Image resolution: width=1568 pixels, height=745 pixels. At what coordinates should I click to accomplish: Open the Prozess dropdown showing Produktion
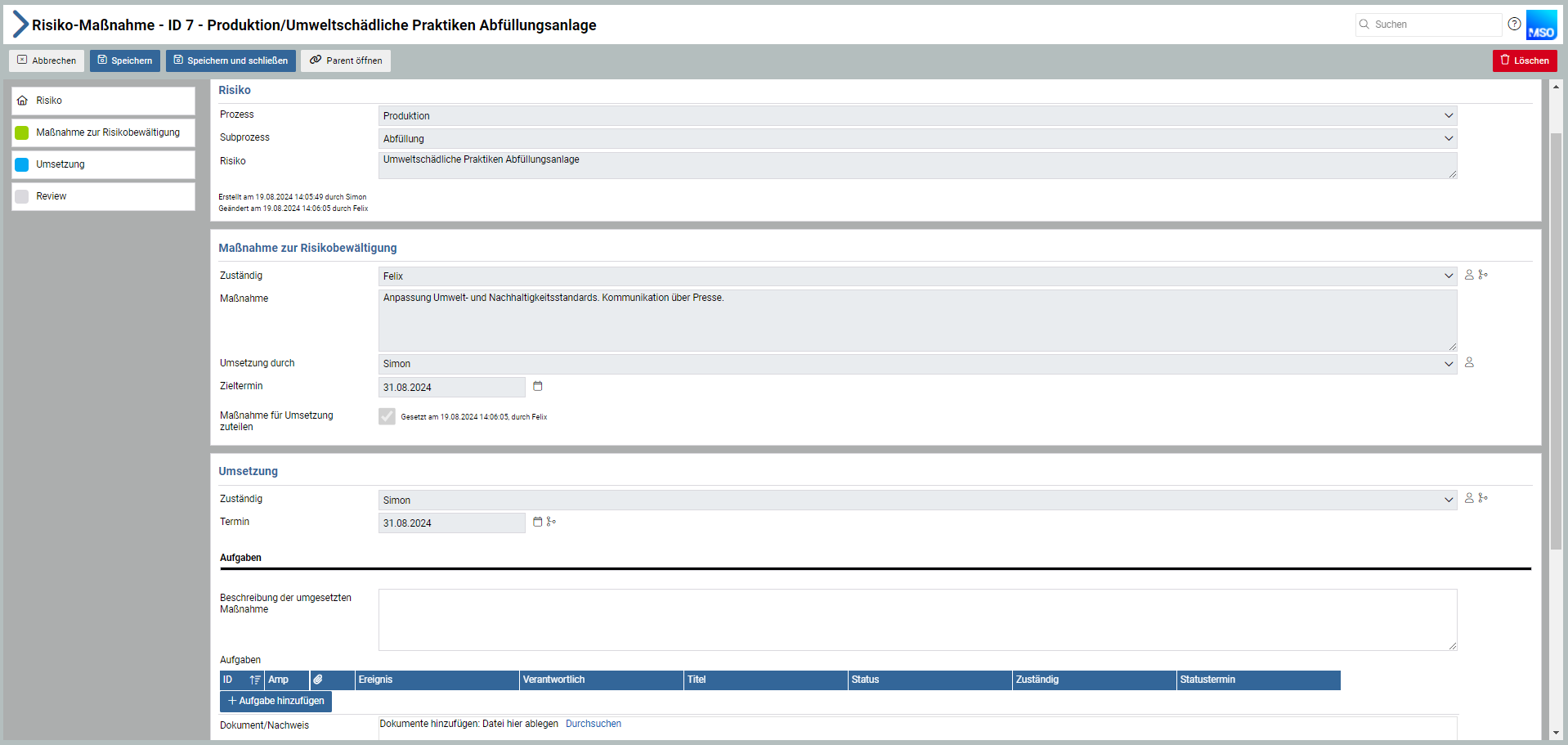[916, 116]
